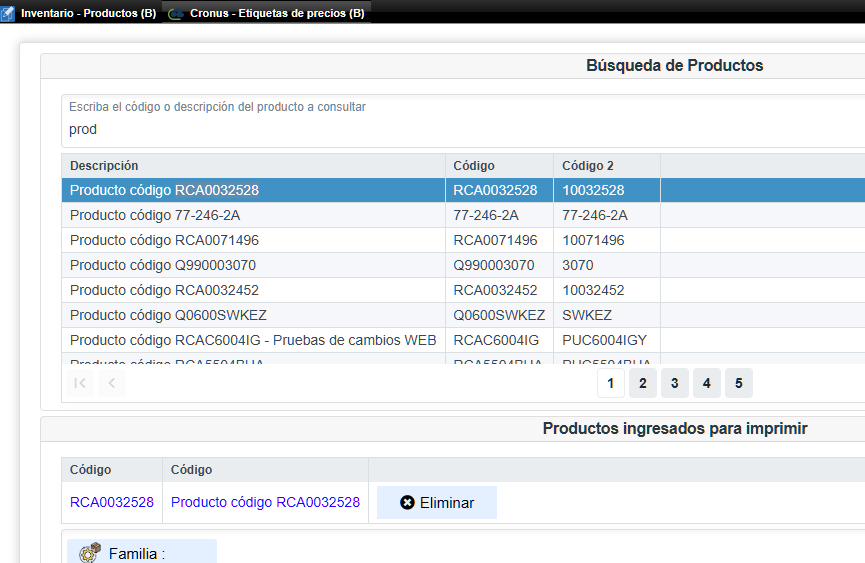This screenshot has width=865, height=563.
Task: Select row Producto código 77-246-2A
Action: pos(155,215)
